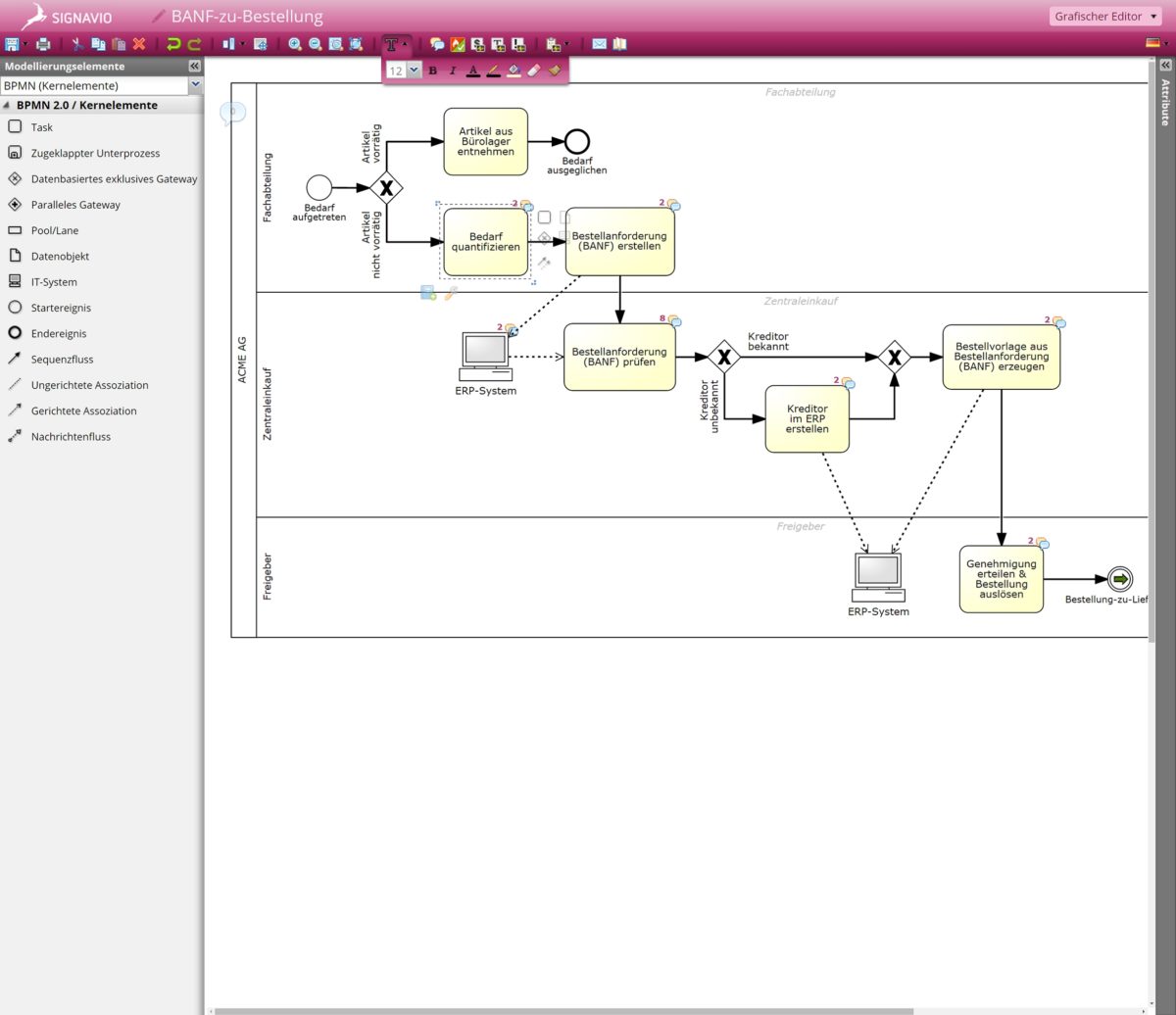Click the red Delete X icon

click(139, 44)
